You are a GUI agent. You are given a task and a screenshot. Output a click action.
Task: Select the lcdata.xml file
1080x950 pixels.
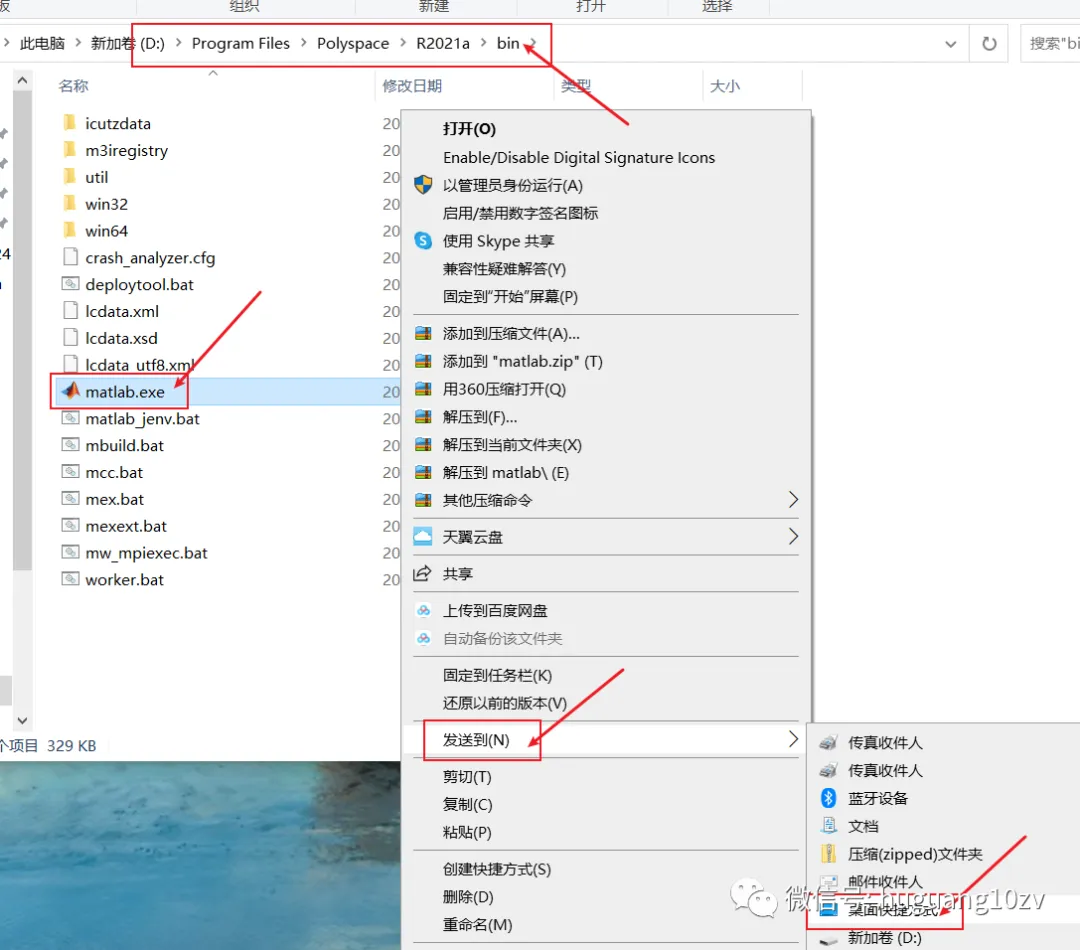point(122,311)
